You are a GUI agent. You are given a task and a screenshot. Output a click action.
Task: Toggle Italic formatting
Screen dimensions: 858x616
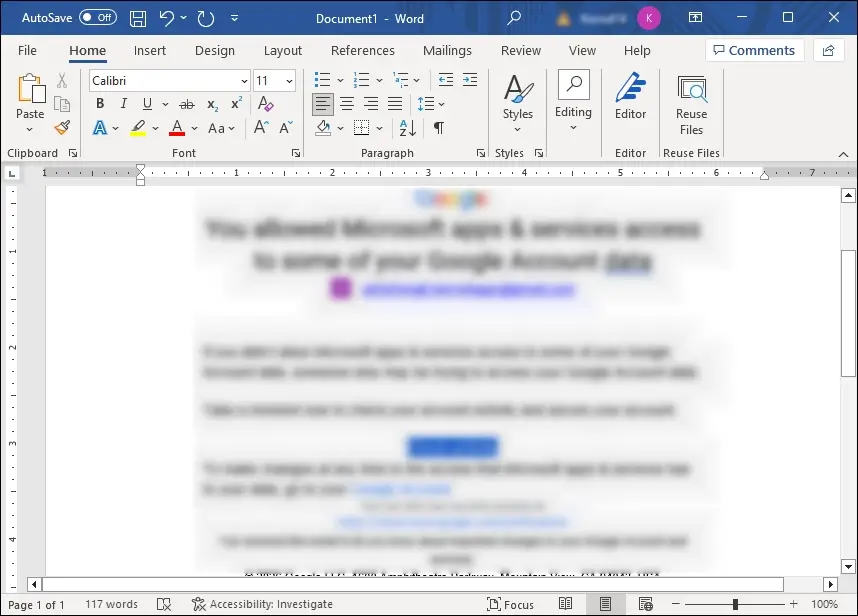click(x=124, y=103)
